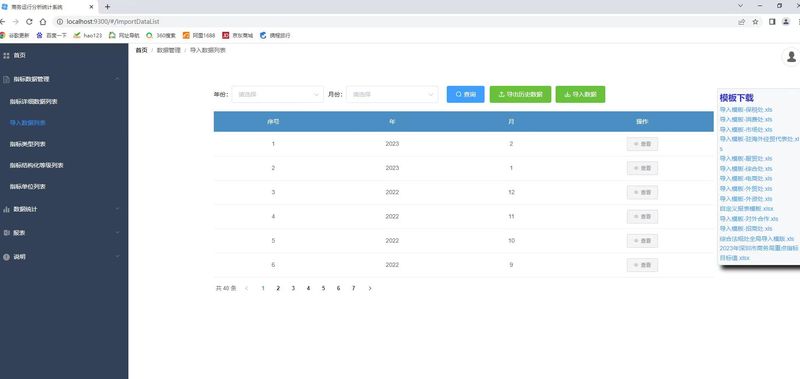Click the green 导入数据 import button

click(580, 94)
